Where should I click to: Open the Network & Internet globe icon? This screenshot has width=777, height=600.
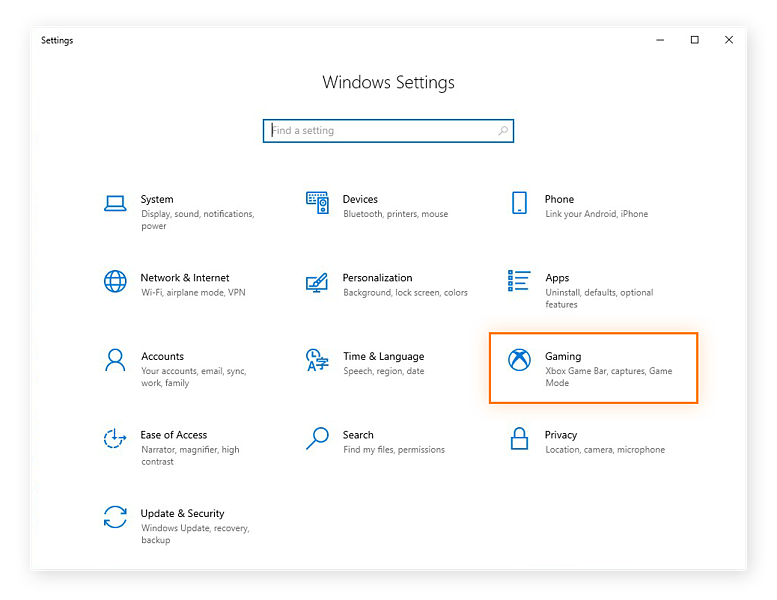click(x=115, y=281)
